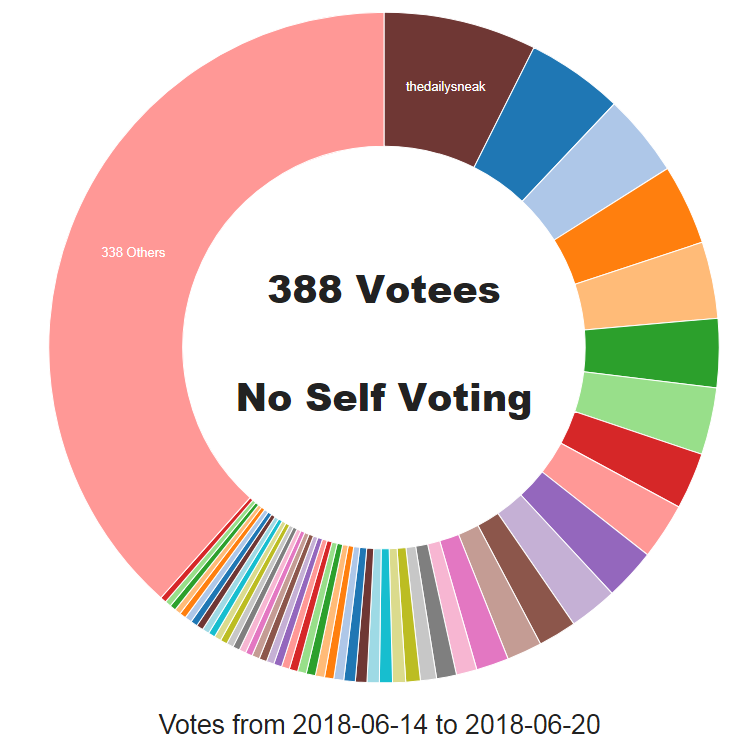The width and height of the screenshot is (737, 754).
Task: Click the dark gray bottom segment
Action: tap(436, 612)
